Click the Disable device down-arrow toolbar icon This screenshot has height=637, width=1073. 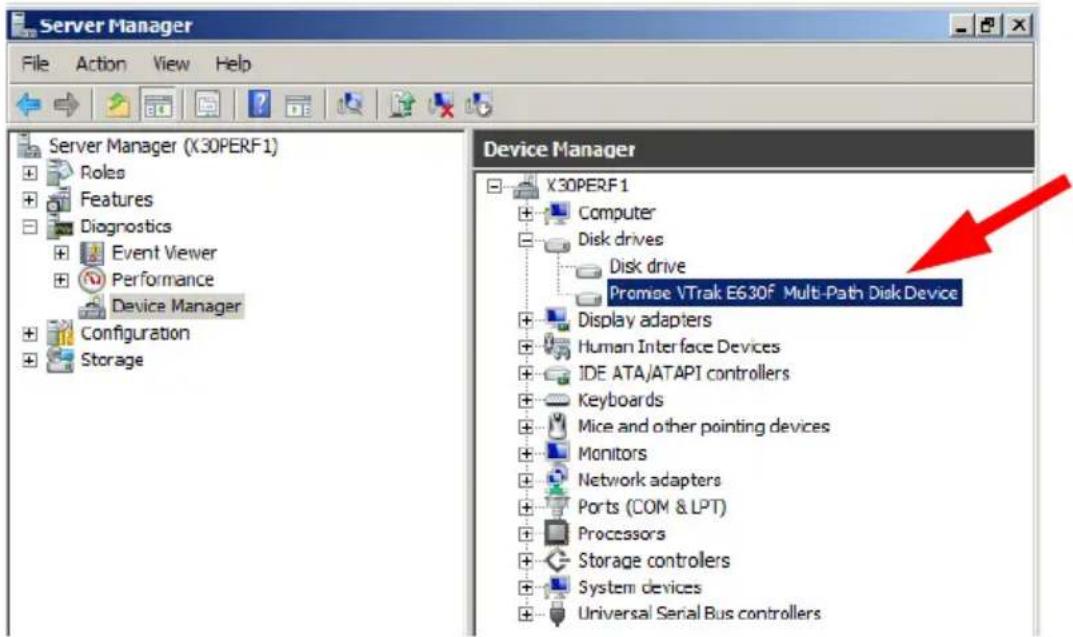coord(478,105)
